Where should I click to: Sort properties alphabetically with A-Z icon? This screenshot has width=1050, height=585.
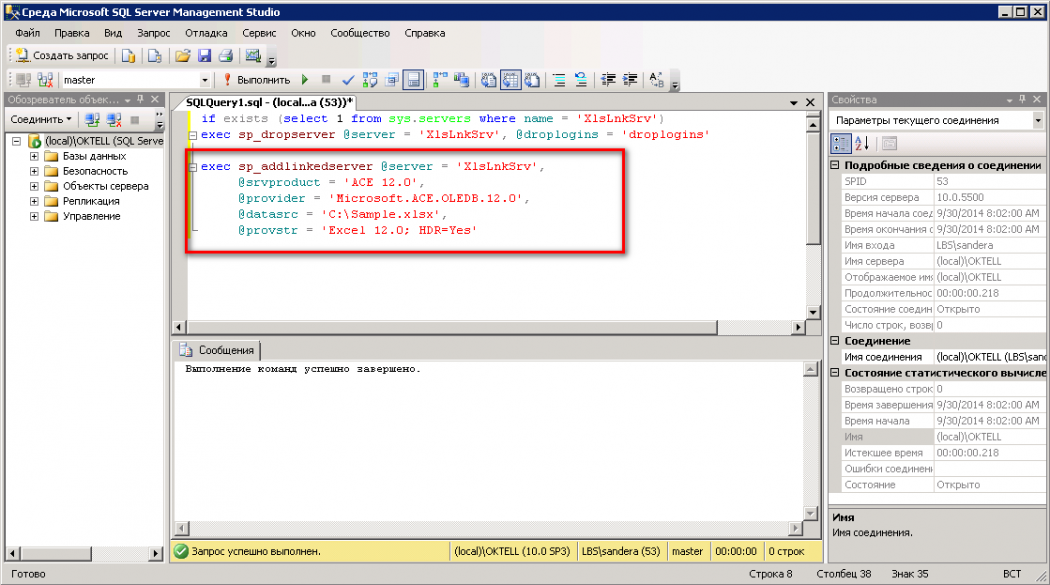(862, 143)
